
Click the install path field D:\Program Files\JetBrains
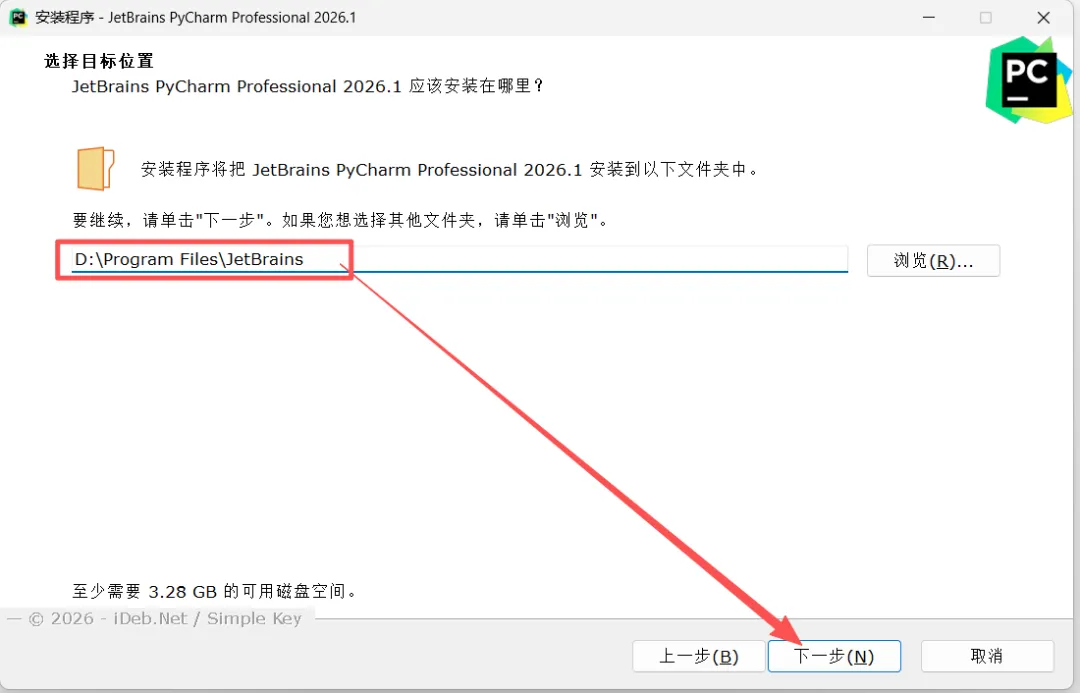click(459, 260)
